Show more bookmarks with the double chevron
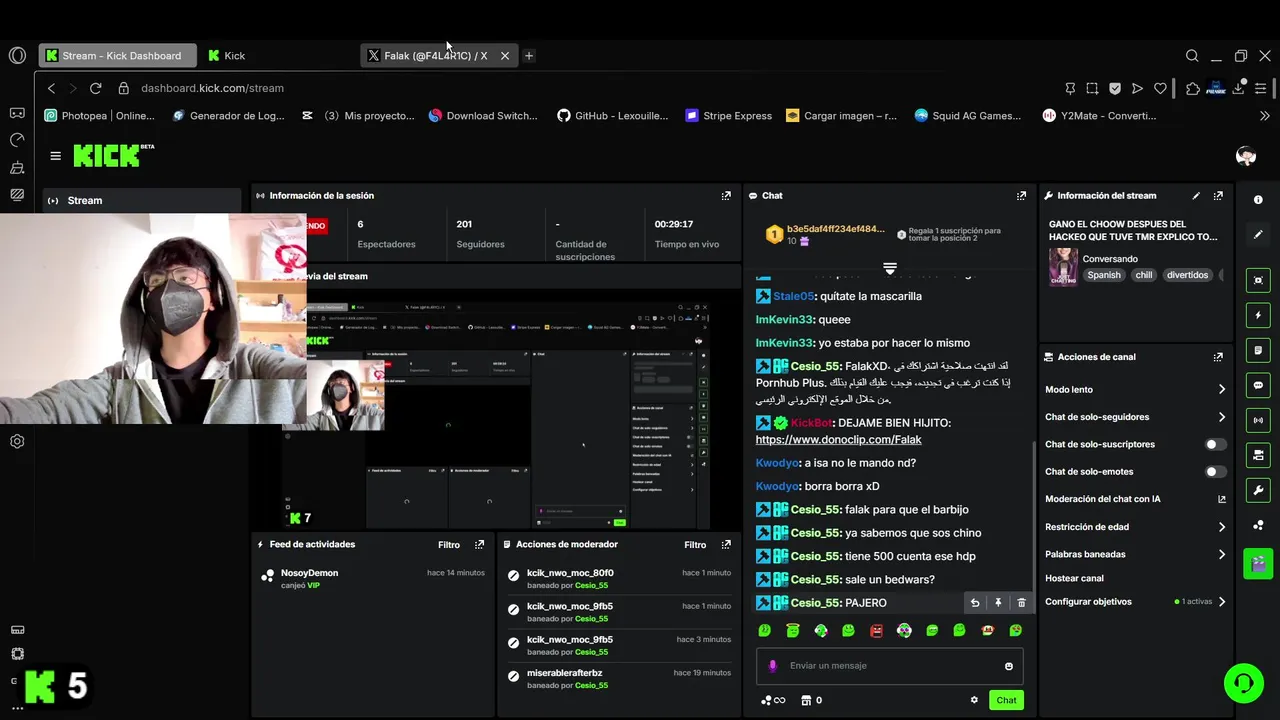The height and width of the screenshot is (720, 1280). click(x=1264, y=116)
